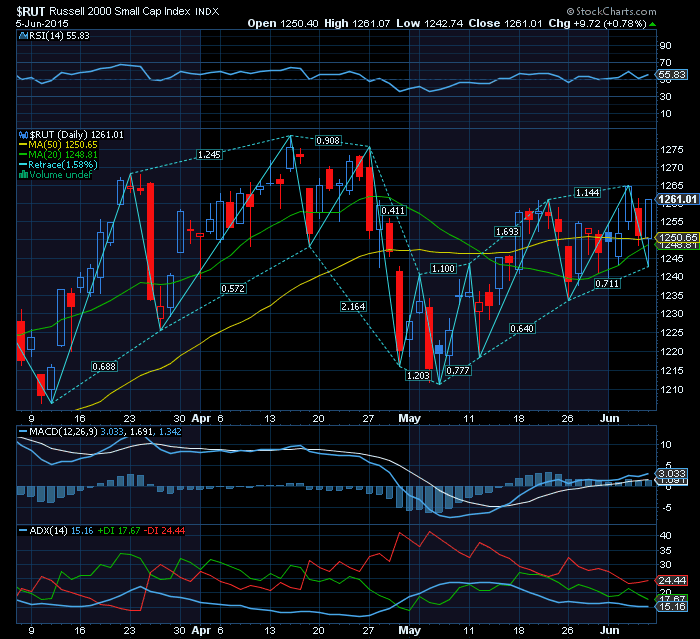
Task: Click the RSI(14) indicator legend icon
Action: pos(23,36)
